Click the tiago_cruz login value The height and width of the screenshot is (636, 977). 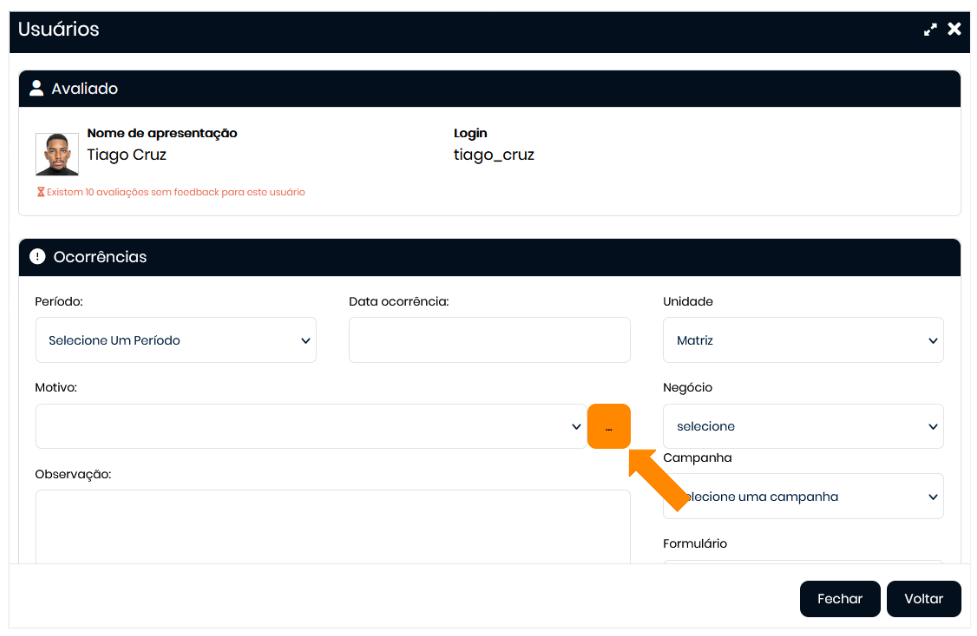pos(494,155)
